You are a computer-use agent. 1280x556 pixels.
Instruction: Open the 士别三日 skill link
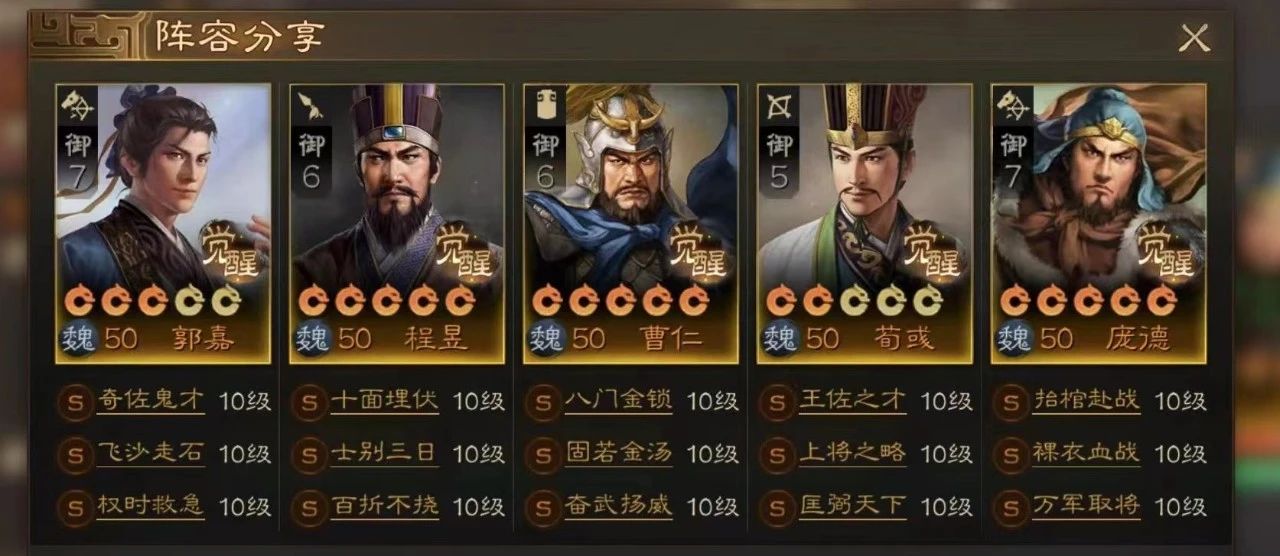coord(385,453)
